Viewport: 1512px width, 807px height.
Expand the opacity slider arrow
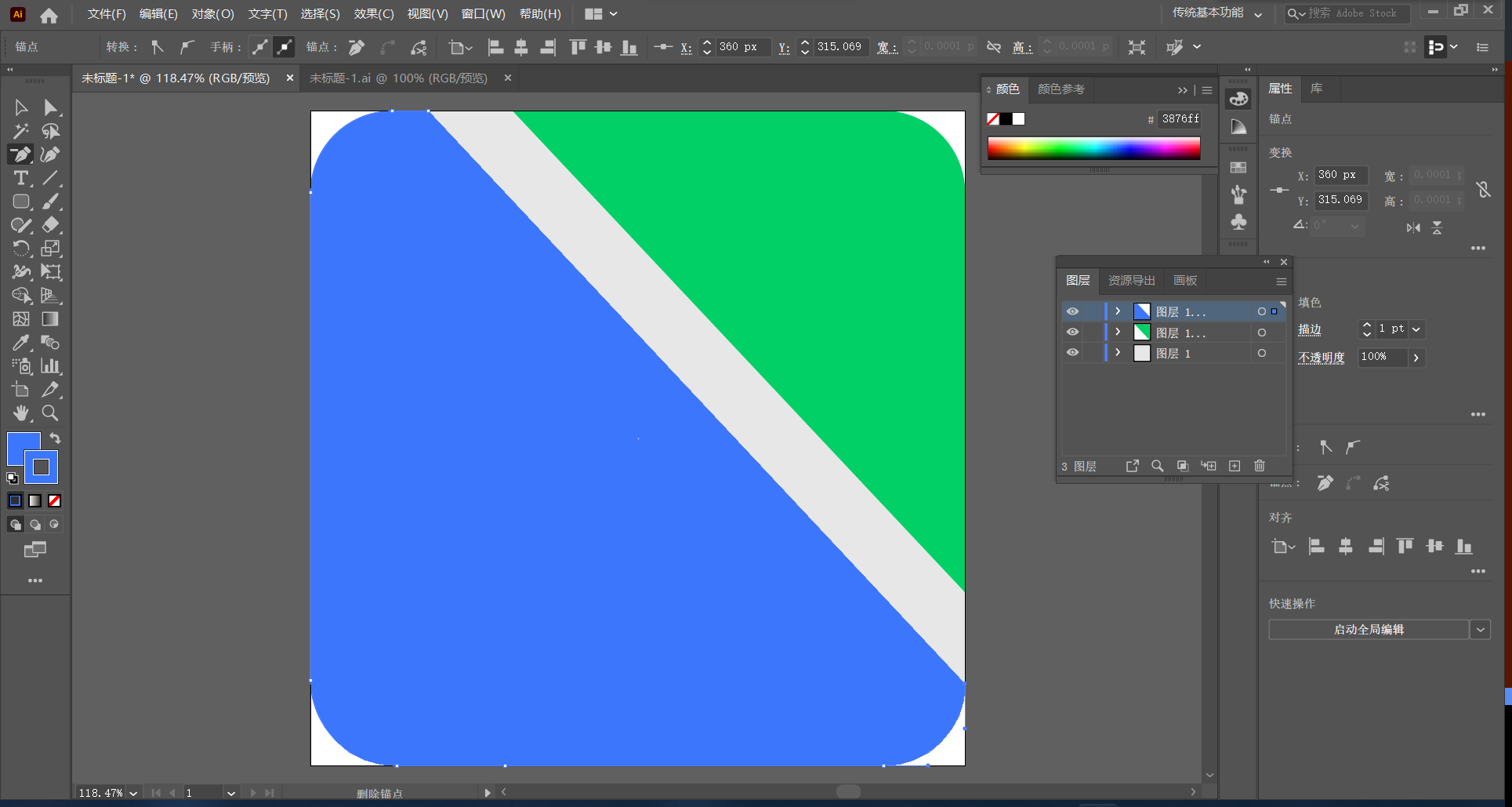1416,358
